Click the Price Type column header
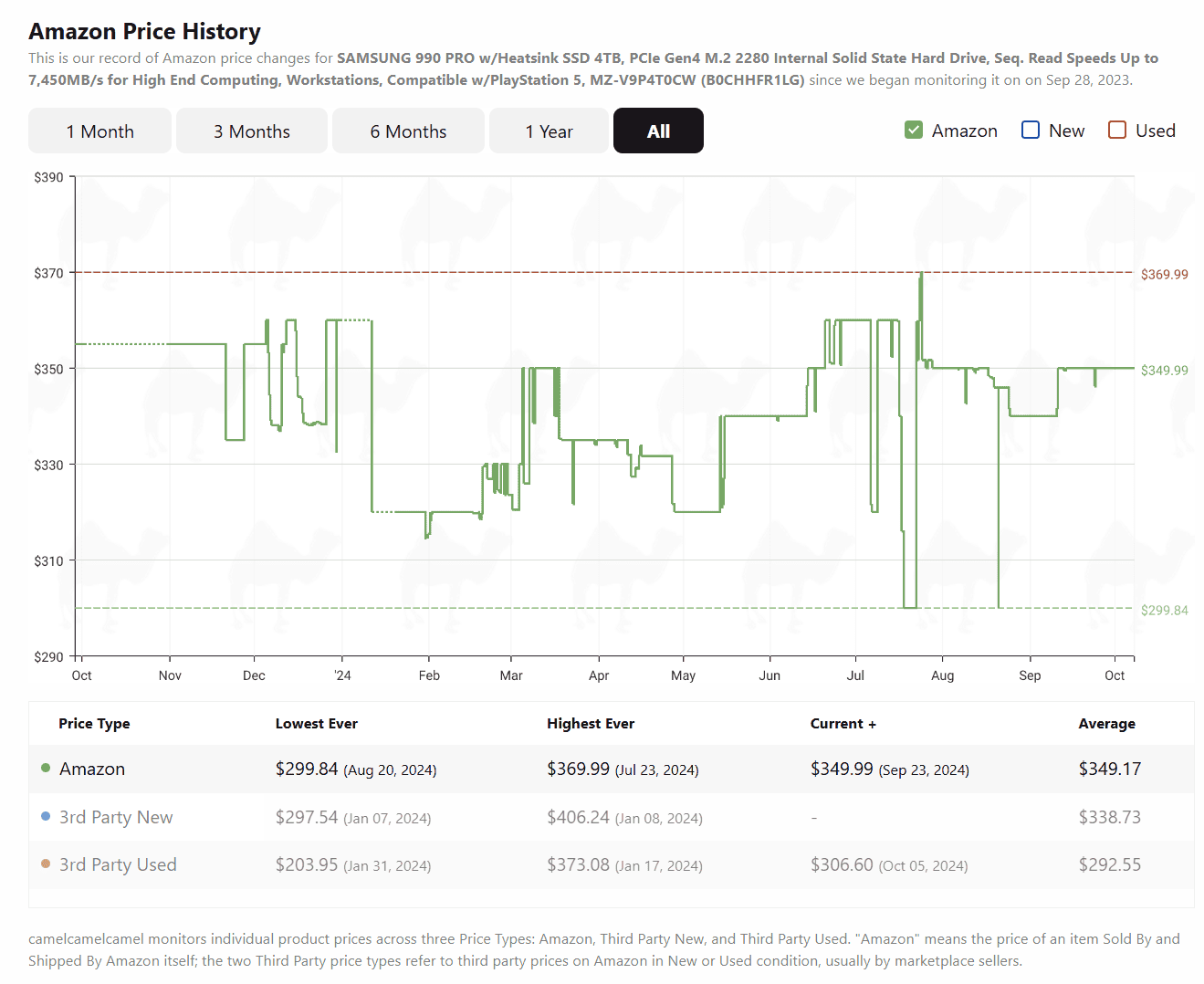 [x=94, y=723]
